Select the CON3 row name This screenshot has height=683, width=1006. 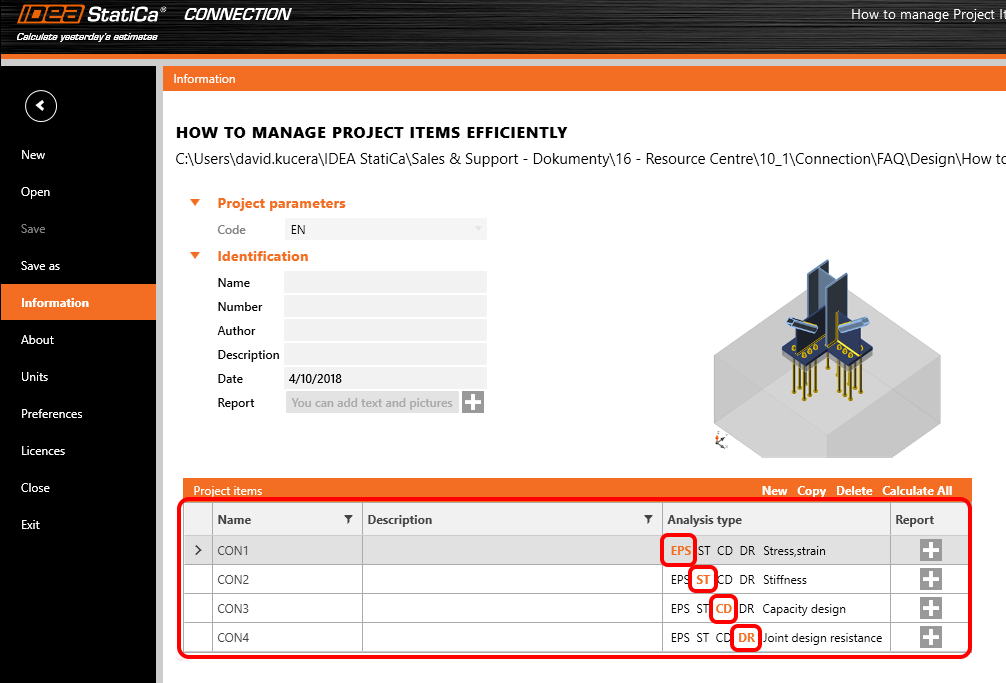[x=233, y=609]
